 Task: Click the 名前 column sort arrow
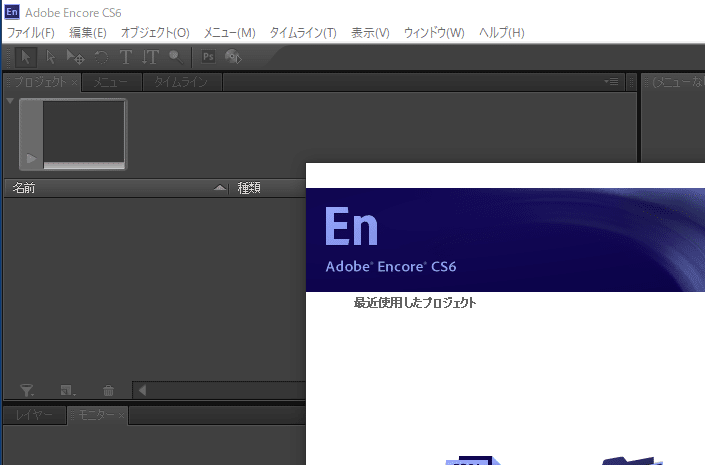coord(219,188)
